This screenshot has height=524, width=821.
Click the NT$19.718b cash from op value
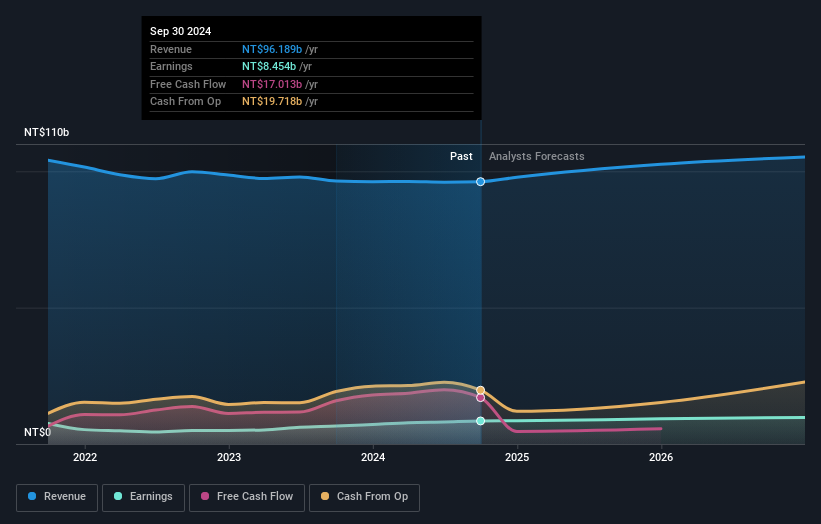[272, 102]
